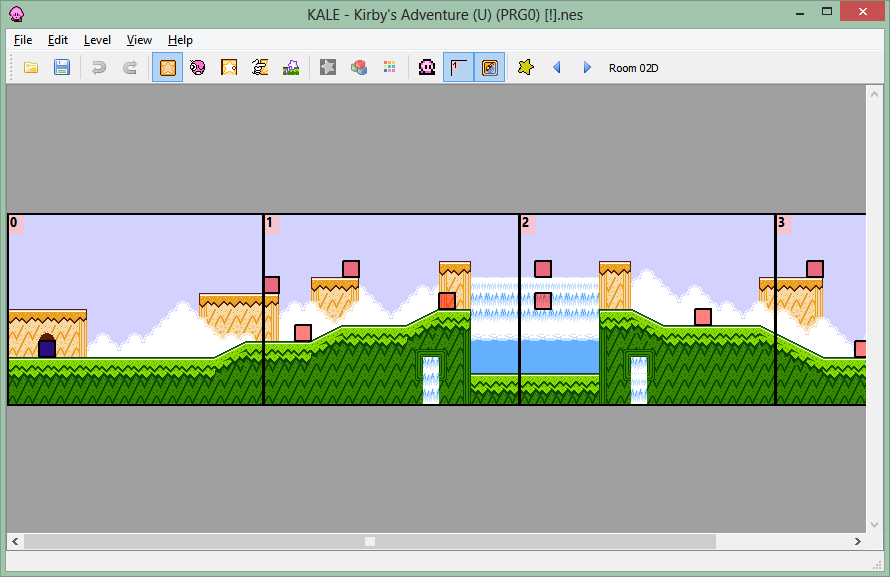Toggle screen boundary number display
Screen dimensions: 890x577
pyautogui.click(x=458, y=68)
